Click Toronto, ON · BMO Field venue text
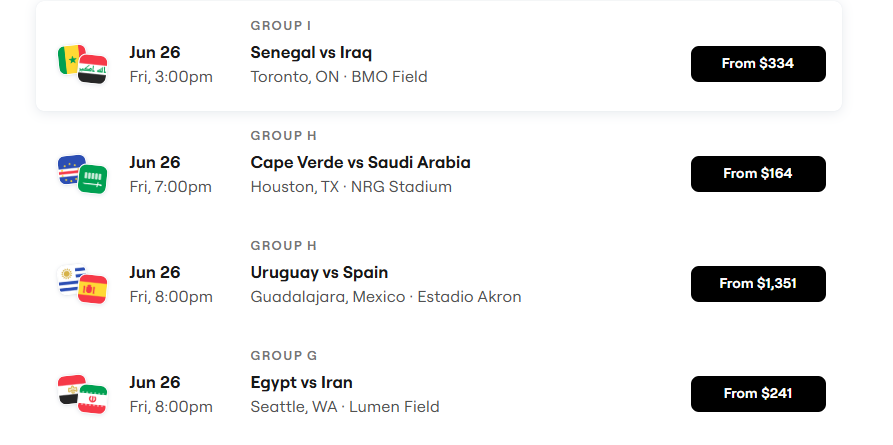This screenshot has height=445, width=893. coord(339,77)
